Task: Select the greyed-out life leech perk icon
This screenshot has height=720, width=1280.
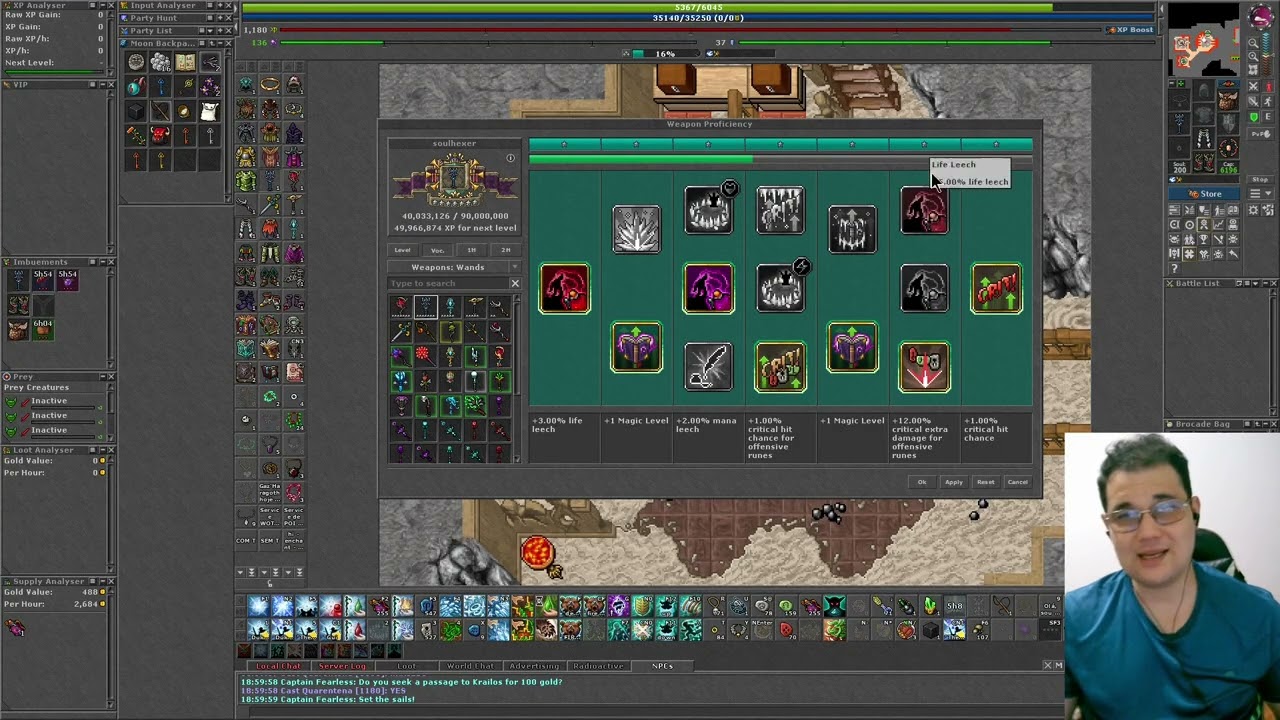Action: (924, 289)
